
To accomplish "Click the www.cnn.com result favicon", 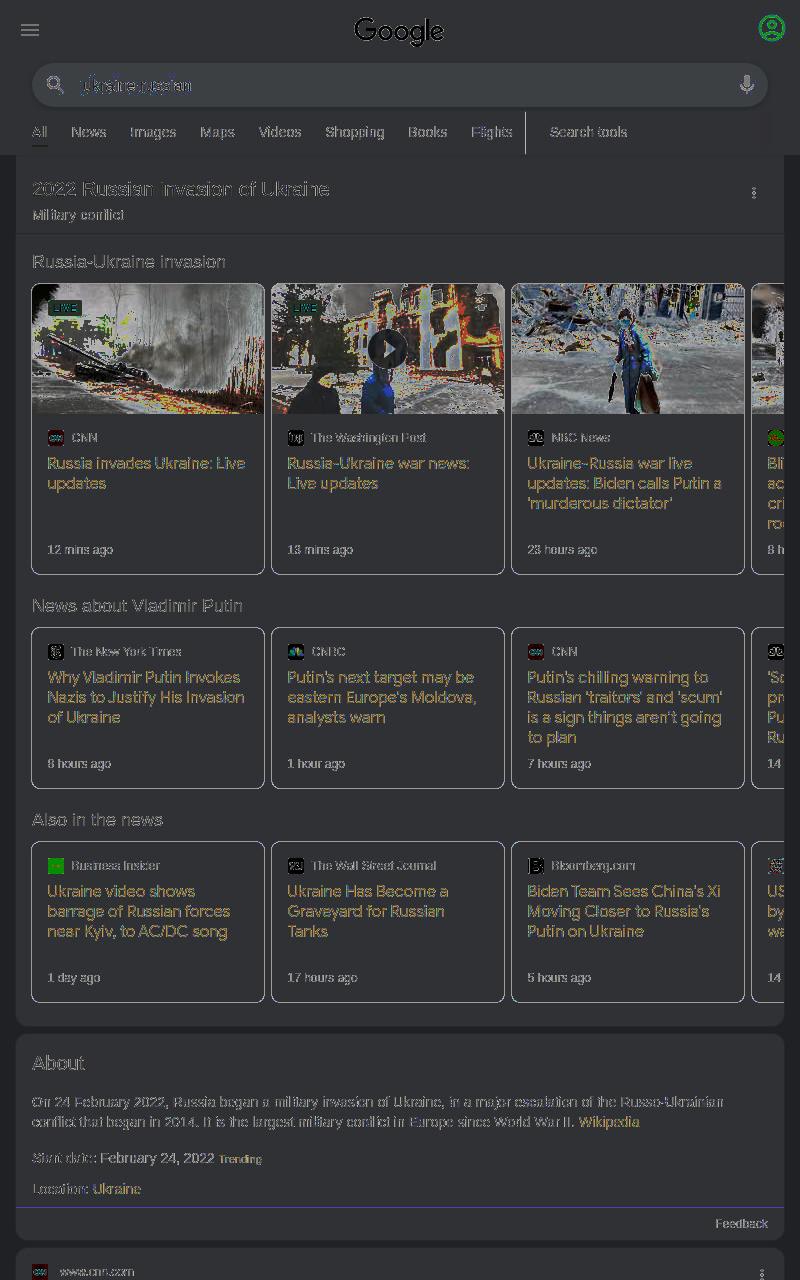I will coord(40,1272).
